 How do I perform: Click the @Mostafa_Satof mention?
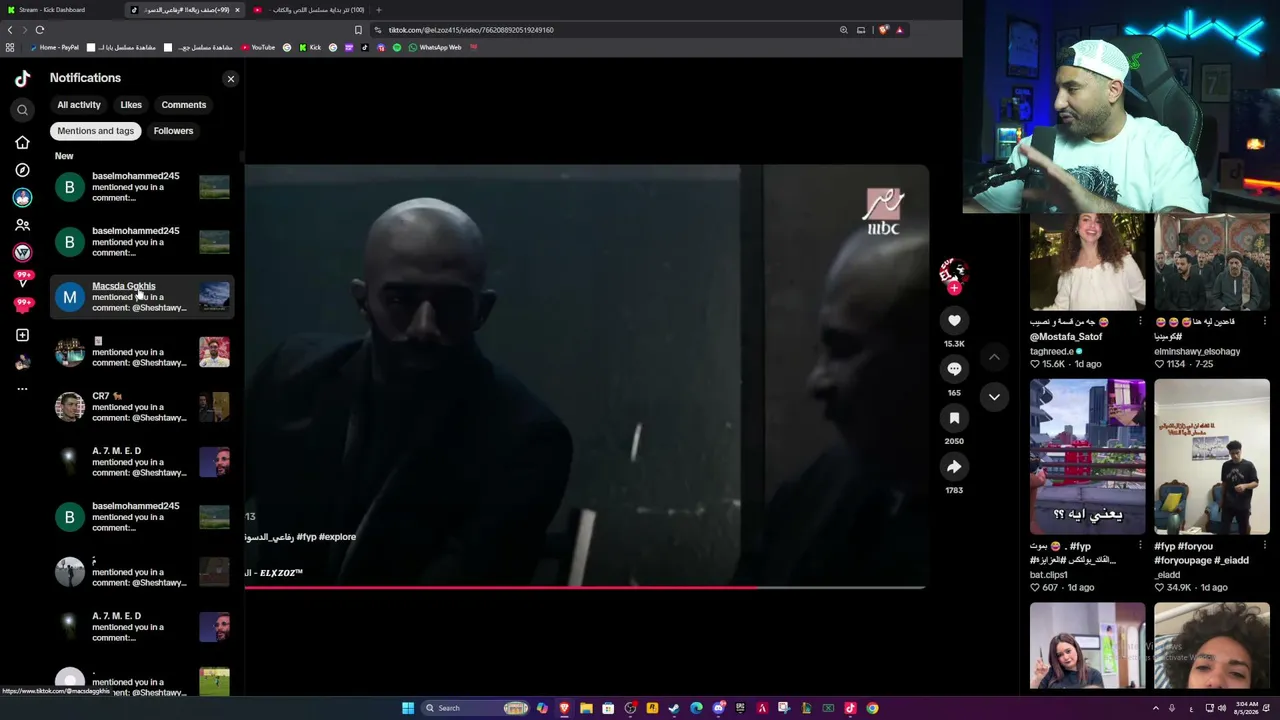click(x=1066, y=337)
